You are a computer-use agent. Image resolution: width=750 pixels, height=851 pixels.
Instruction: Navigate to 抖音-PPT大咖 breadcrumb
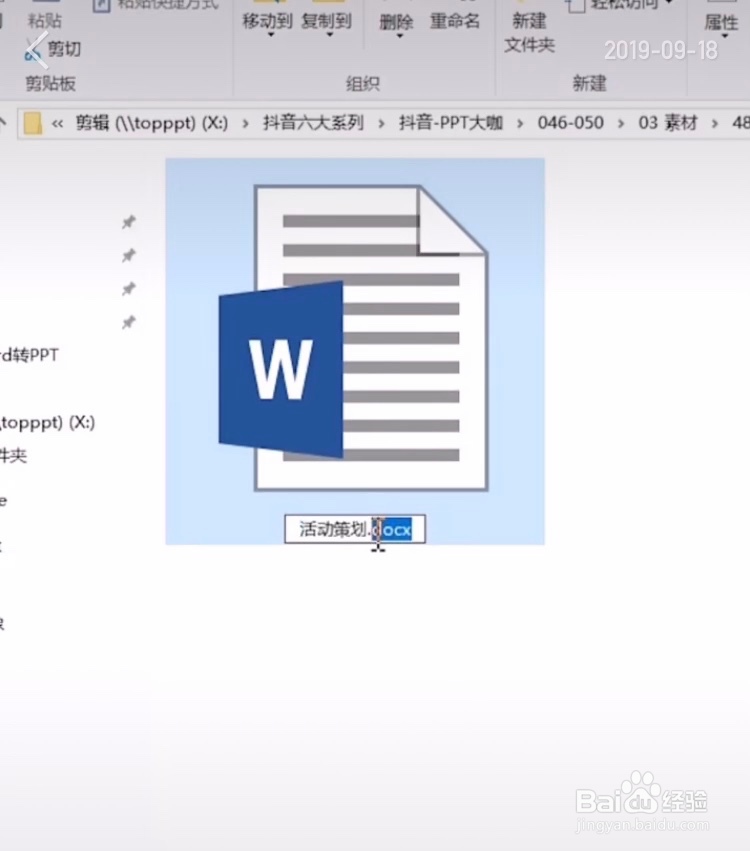[x=451, y=123]
